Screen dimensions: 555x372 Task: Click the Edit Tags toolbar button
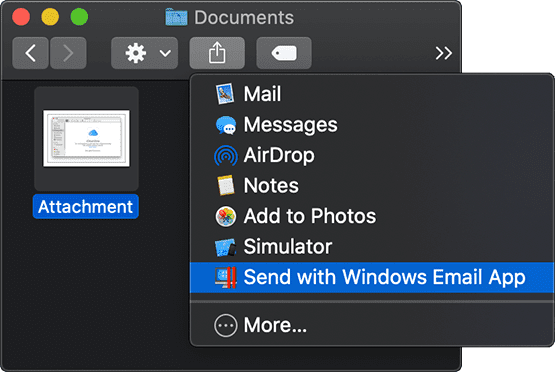pyautogui.click(x=284, y=53)
